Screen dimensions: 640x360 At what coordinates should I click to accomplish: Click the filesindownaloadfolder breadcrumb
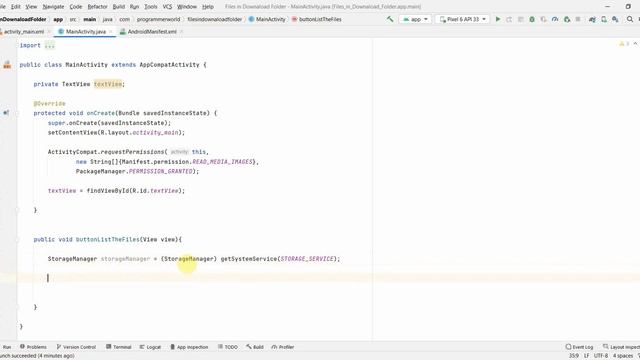[215, 19]
